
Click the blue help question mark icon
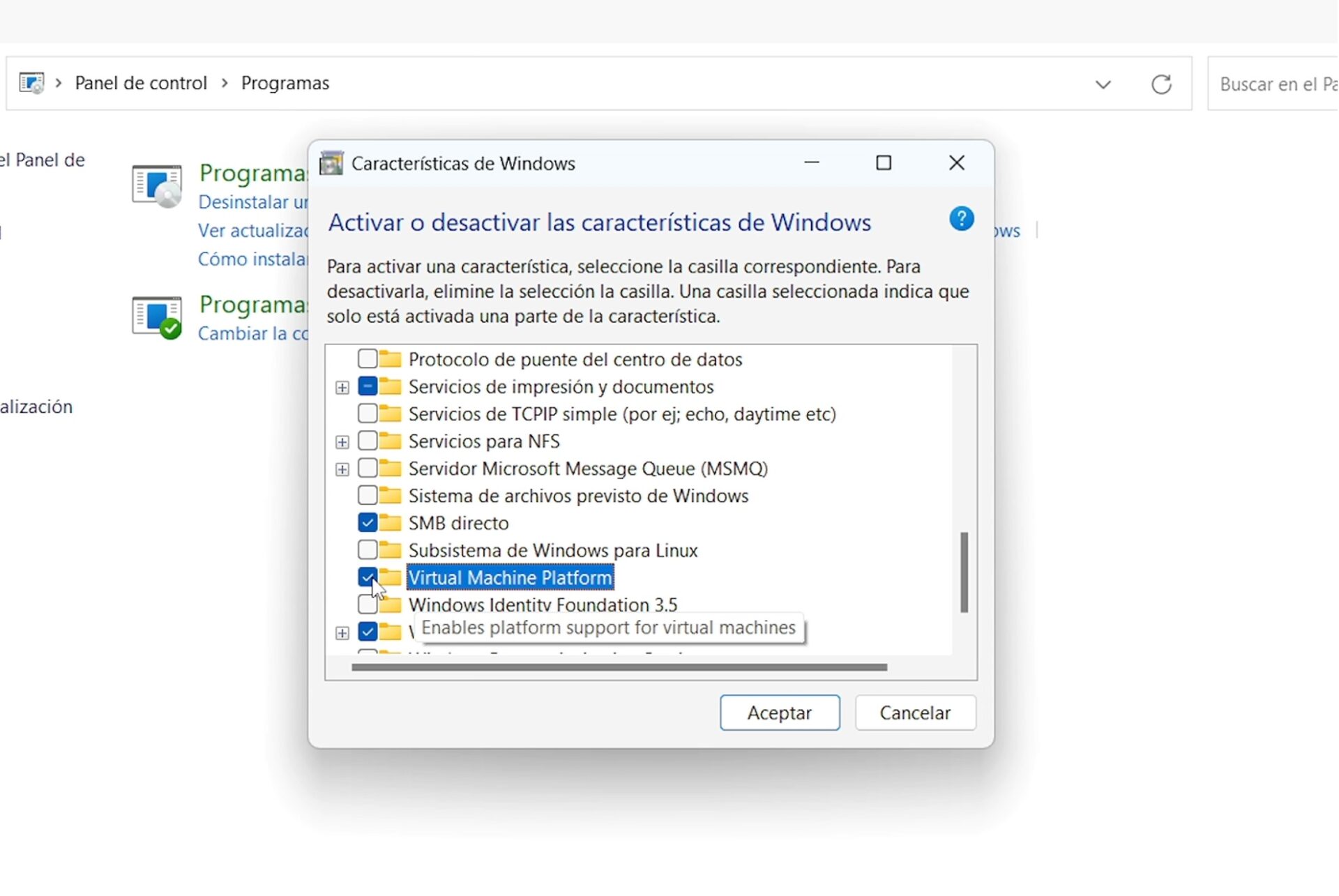click(x=961, y=219)
